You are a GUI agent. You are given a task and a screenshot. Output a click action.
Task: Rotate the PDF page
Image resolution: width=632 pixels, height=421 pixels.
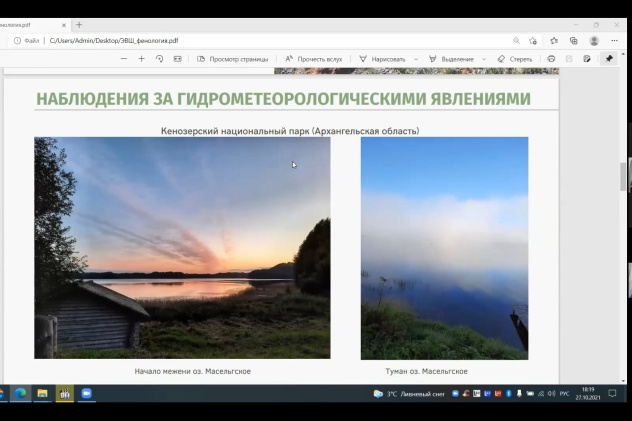click(x=160, y=59)
